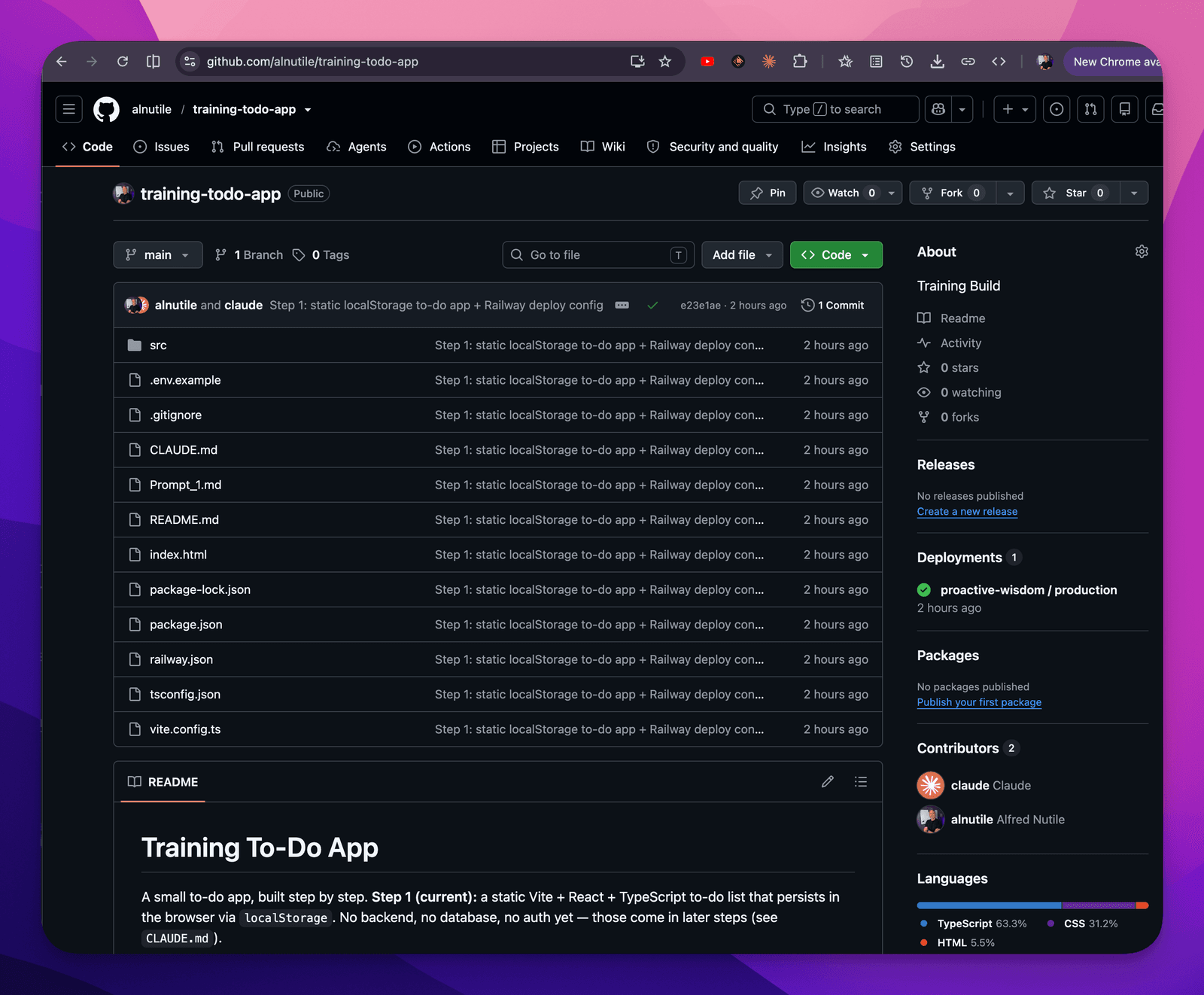
Task: Open README outline list icon
Action: click(861, 782)
